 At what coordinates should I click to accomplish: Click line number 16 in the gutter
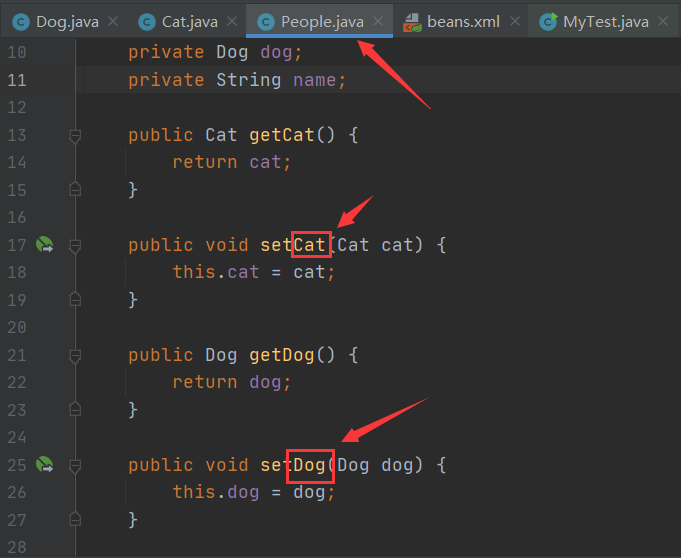17,217
